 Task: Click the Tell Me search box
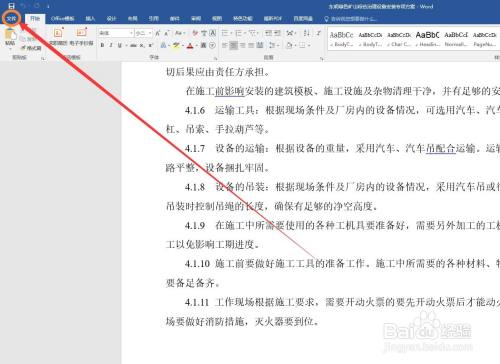351,19
